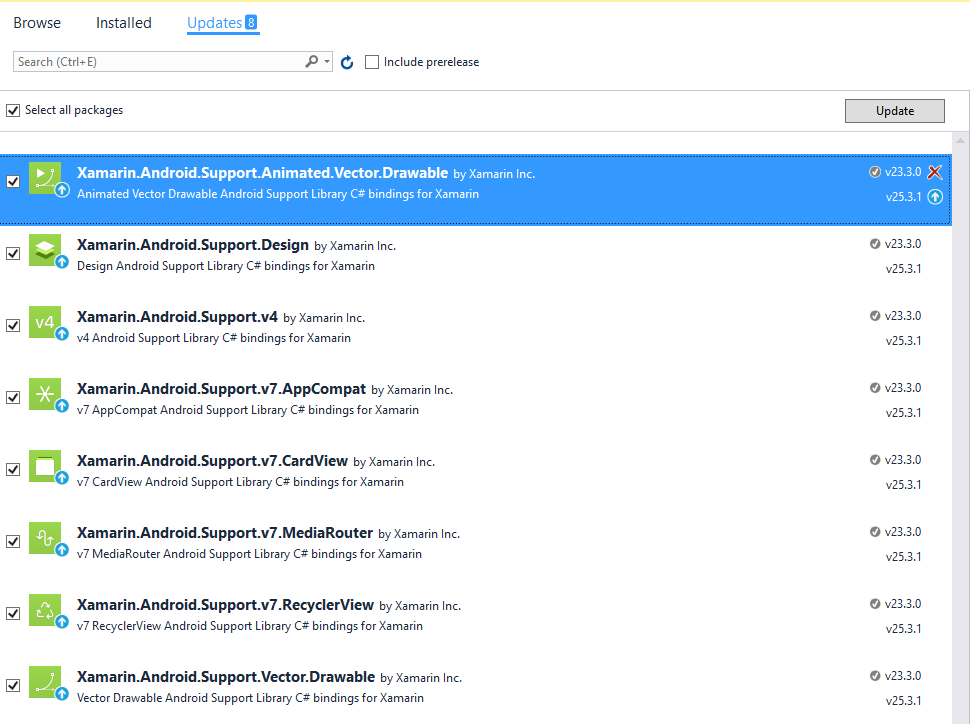Select the Xamarin.Android.Support.v4 package name
This screenshot has width=970, height=724.
pos(177,317)
